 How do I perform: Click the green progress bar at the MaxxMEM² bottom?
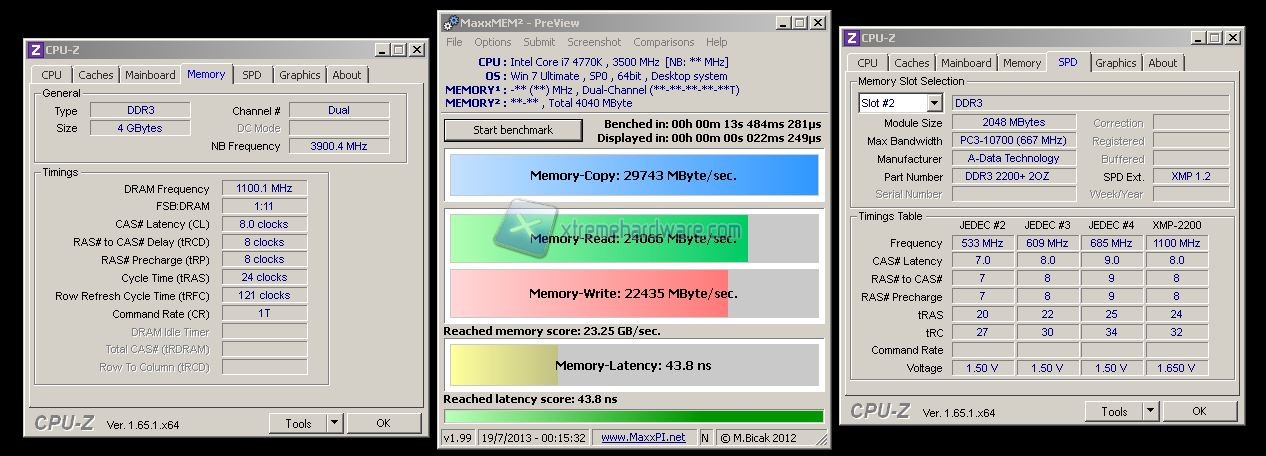click(633, 416)
